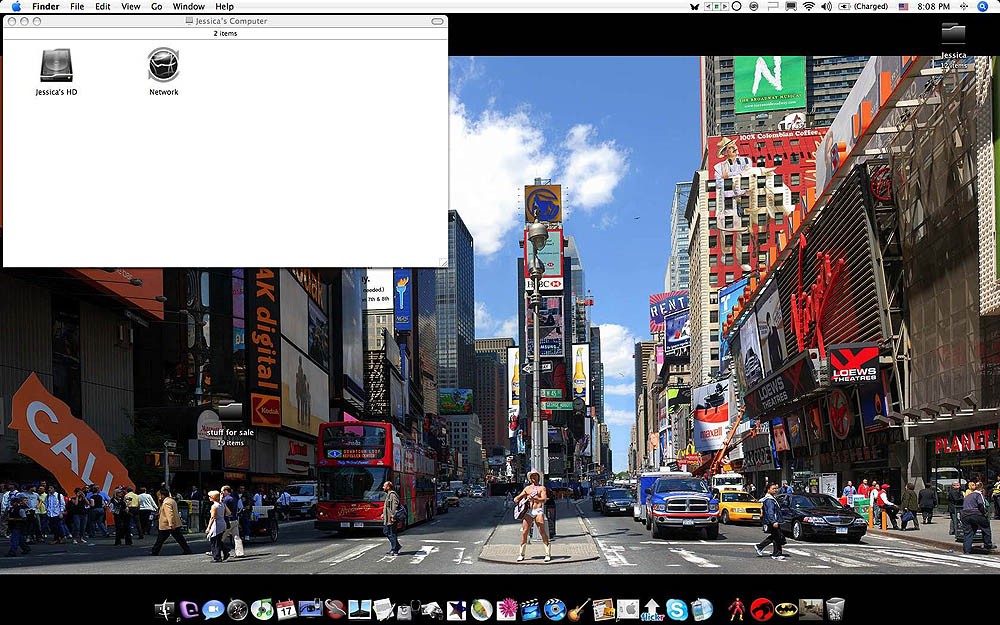The height and width of the screenshot is (625, 1000).
Task: Open the Go menu
Action: click(157, 6)
